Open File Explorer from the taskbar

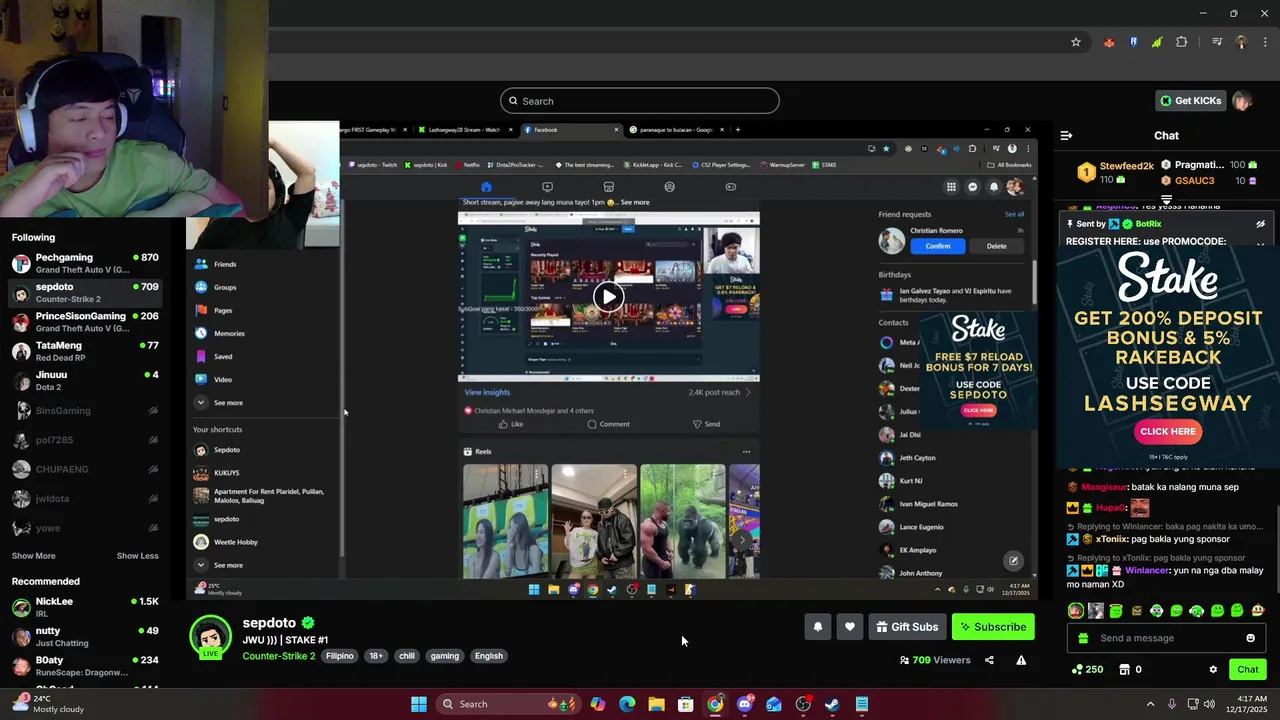[656, 704]
